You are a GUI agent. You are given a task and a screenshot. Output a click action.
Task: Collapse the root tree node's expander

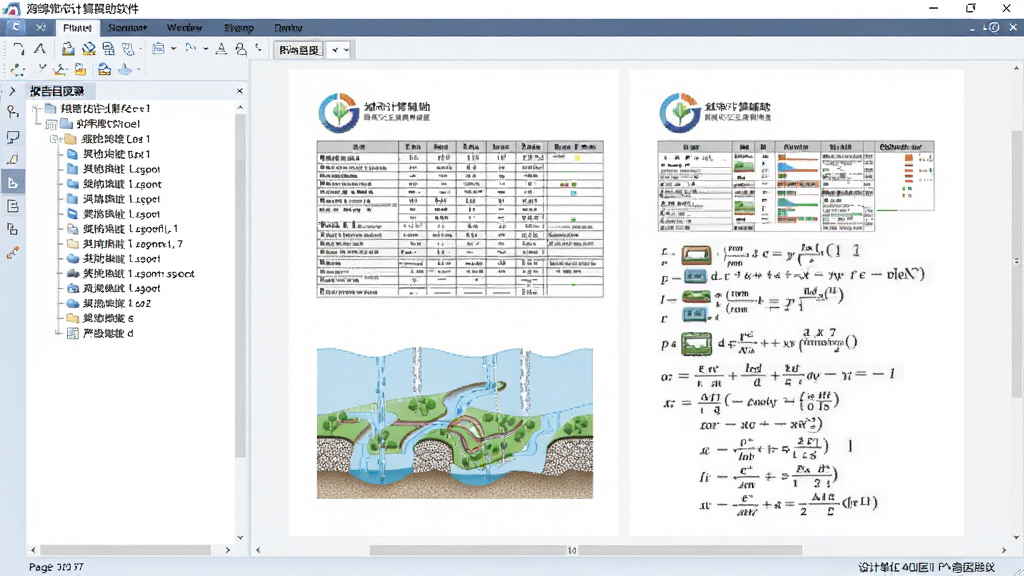point(37,108)
